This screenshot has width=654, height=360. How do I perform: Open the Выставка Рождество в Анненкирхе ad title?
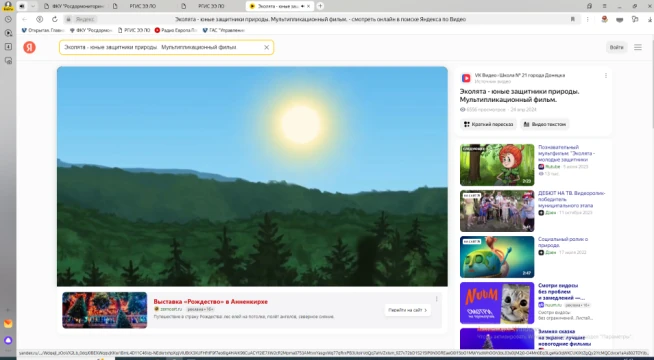tap(211, 302)
